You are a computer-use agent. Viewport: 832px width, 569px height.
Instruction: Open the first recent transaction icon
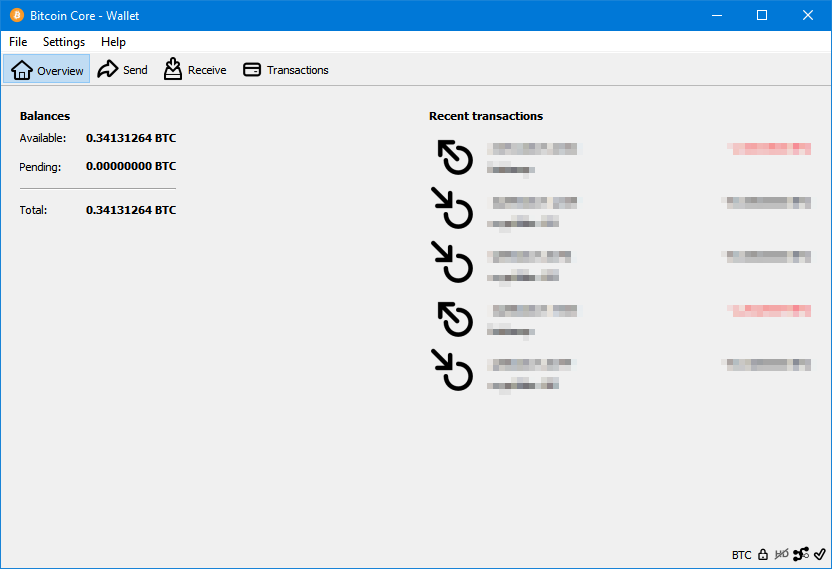tap(455, 157)
